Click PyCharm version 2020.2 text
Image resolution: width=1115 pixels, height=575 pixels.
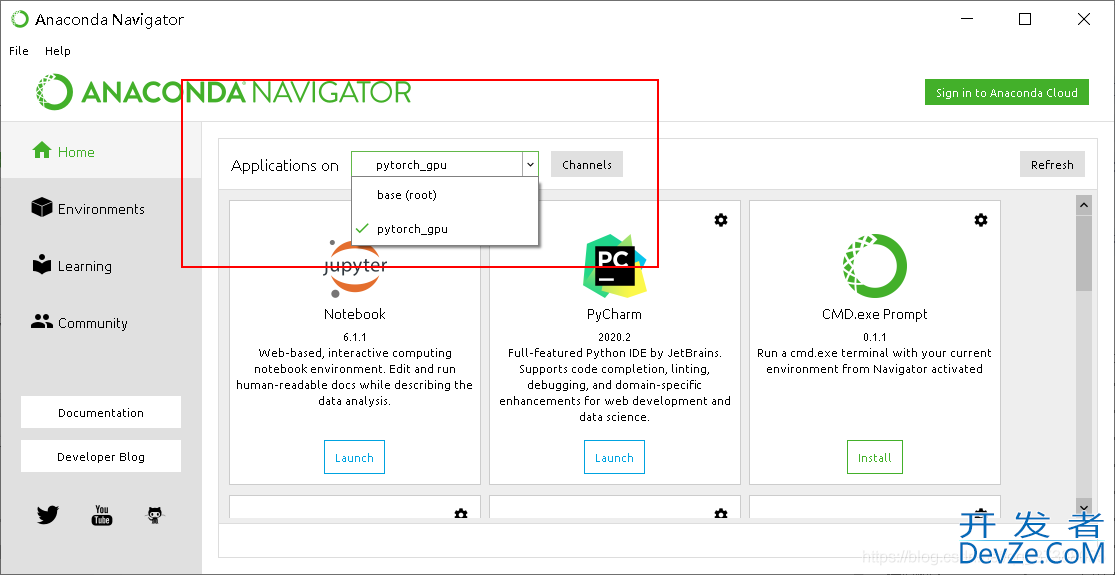[614, 337]
